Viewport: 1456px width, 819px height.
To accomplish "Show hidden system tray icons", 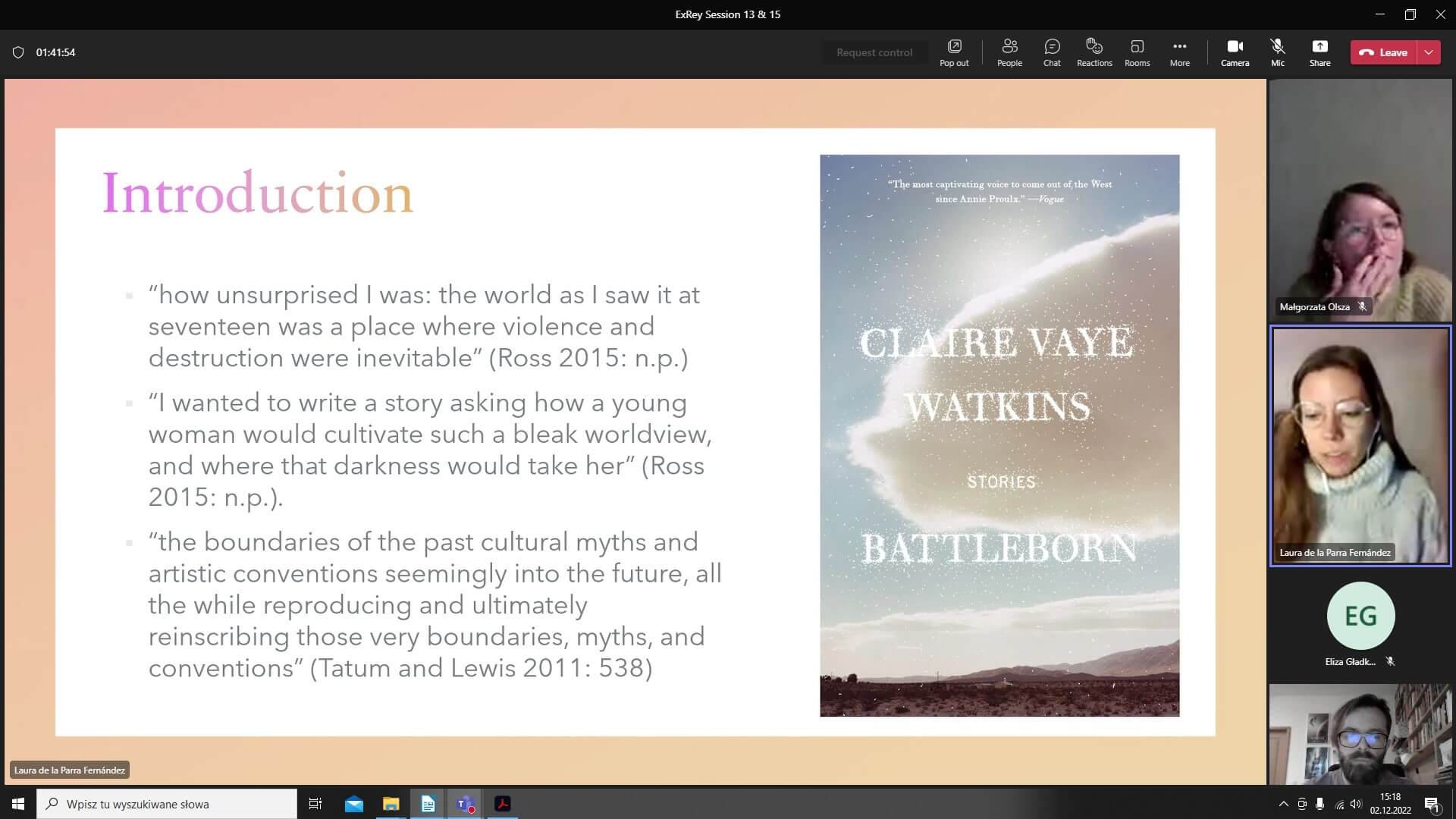I will click(1283, 804).
